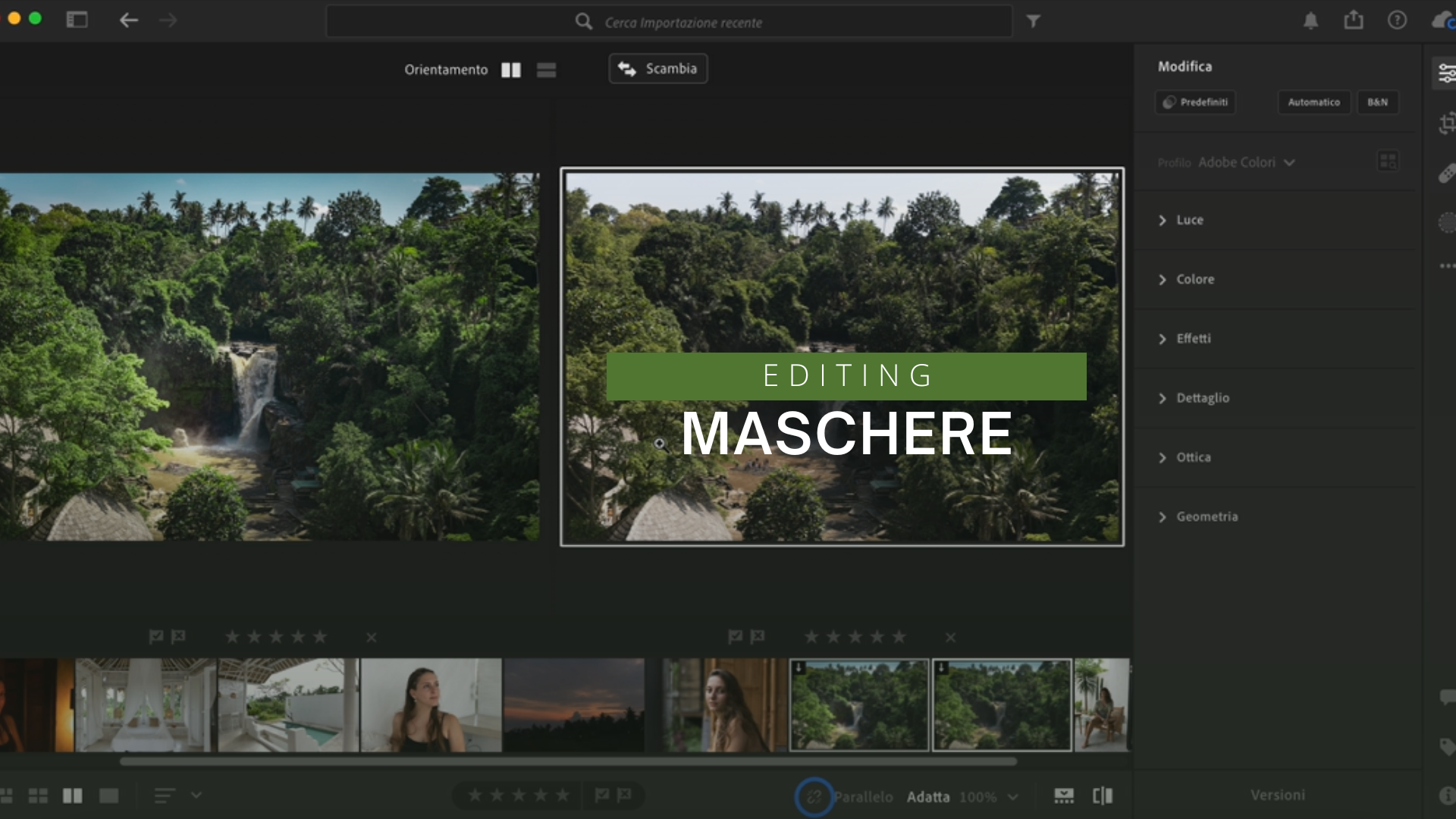The width and height of the screenshot is (1456, 819).
Task: Select stacked top-bottom orientation icon
Action: coord(546,70)
